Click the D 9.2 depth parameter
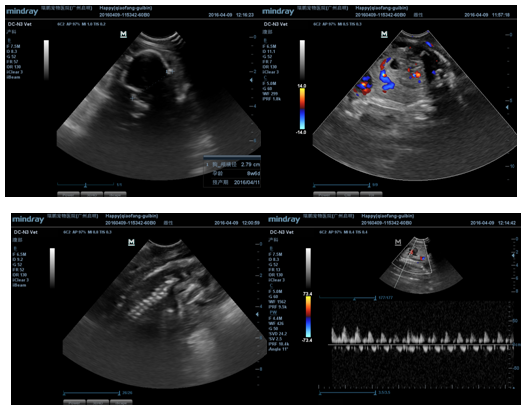 18,260
